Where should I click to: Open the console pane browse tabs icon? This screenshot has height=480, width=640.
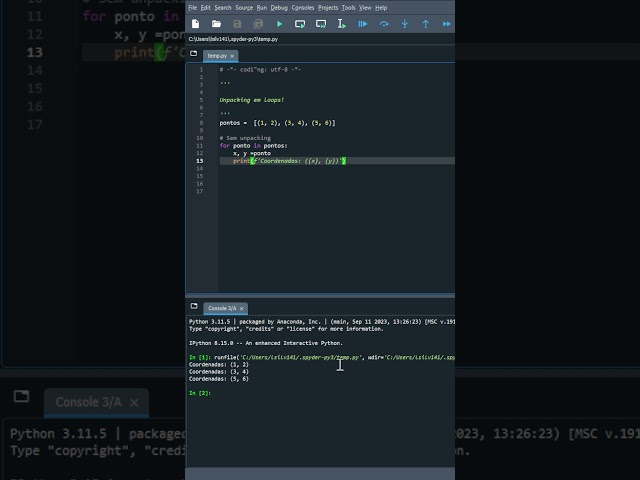pyautogui.click(x=194, y=306)
